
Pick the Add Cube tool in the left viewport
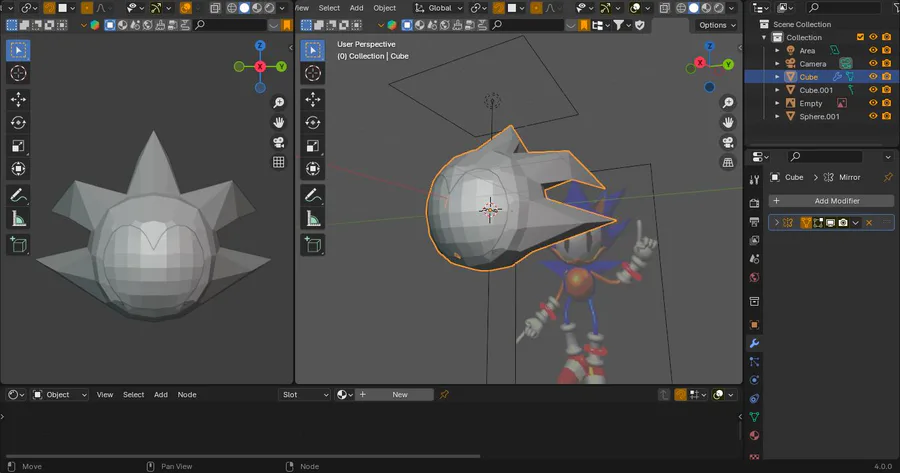tap(18, 245)
